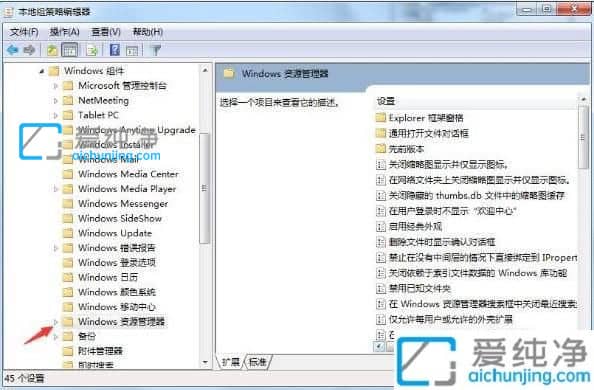The height and width of the screenshot is (390, 594).
Task: Toggle the show/hide console tree icon
Action: (69, 50)
